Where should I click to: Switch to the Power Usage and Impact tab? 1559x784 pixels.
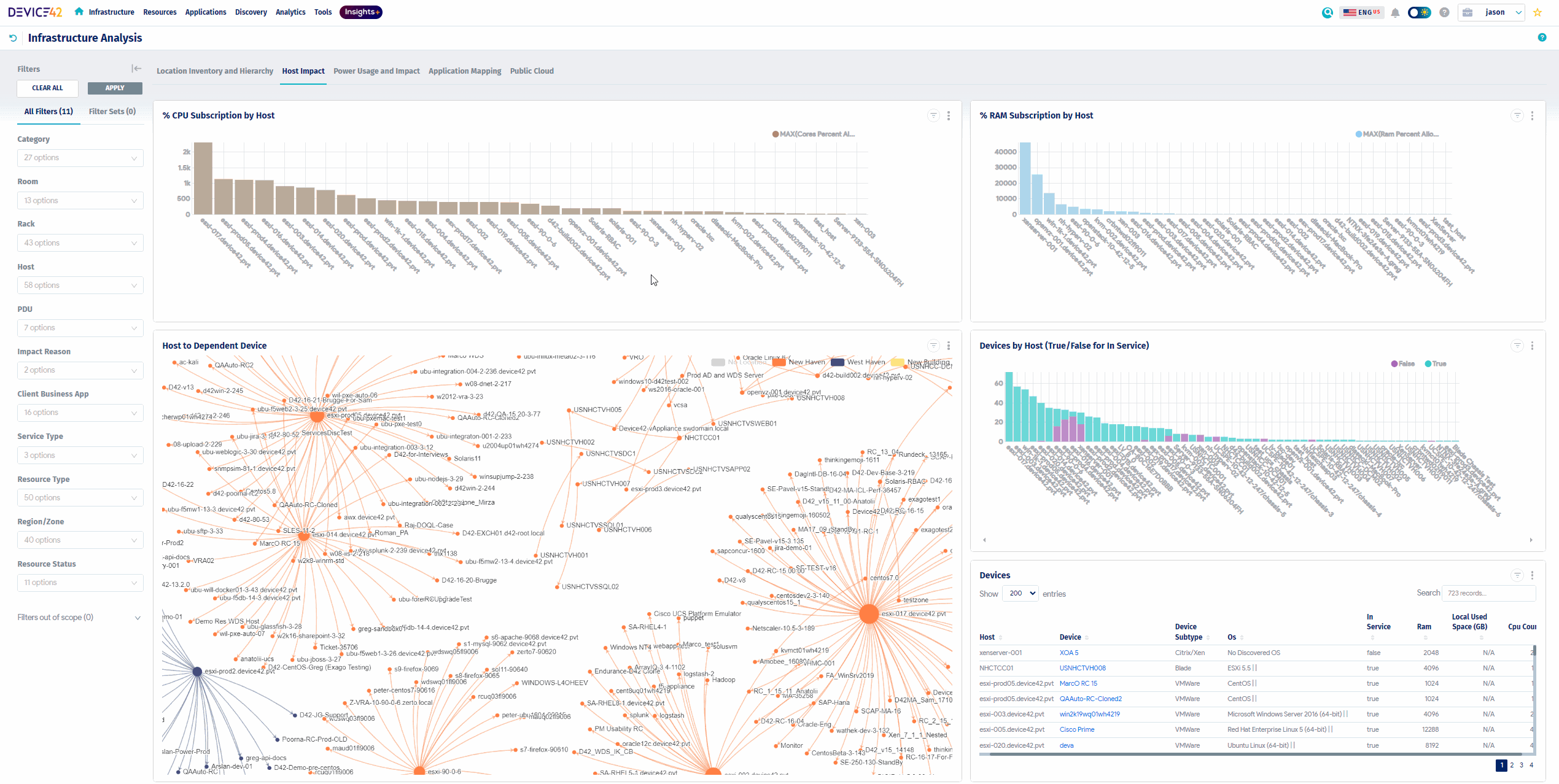coord(376,71)
